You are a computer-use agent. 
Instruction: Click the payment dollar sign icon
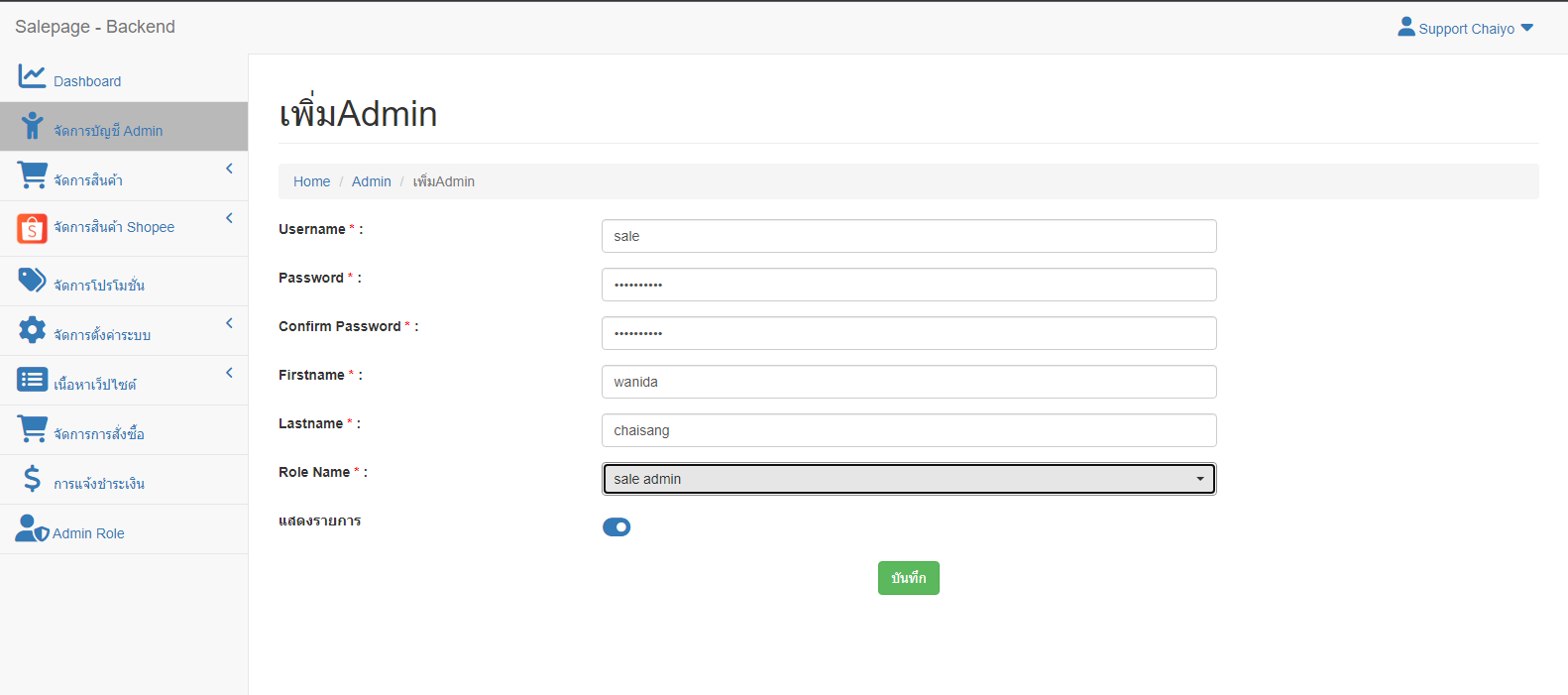[x=32, y=479]
